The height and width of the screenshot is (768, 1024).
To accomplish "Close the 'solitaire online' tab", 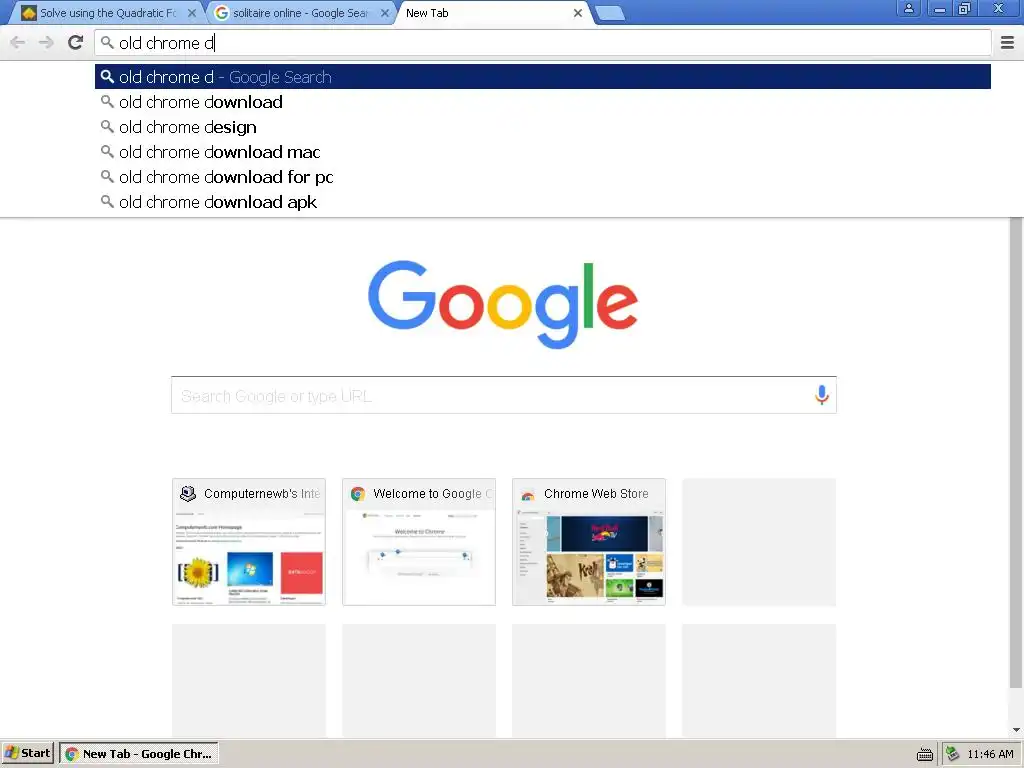I will point(385,13).
